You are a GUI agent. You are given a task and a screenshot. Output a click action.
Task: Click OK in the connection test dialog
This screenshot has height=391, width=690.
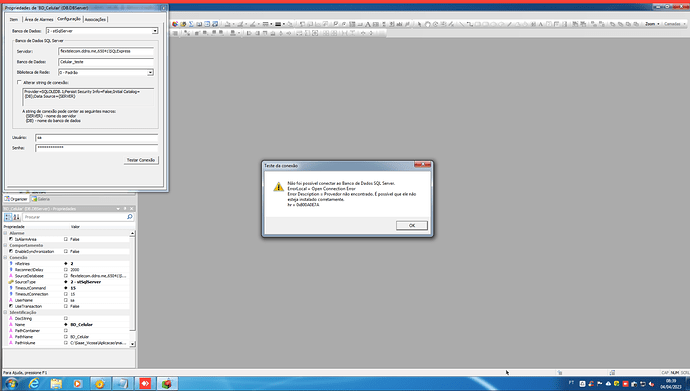(411, 225)
